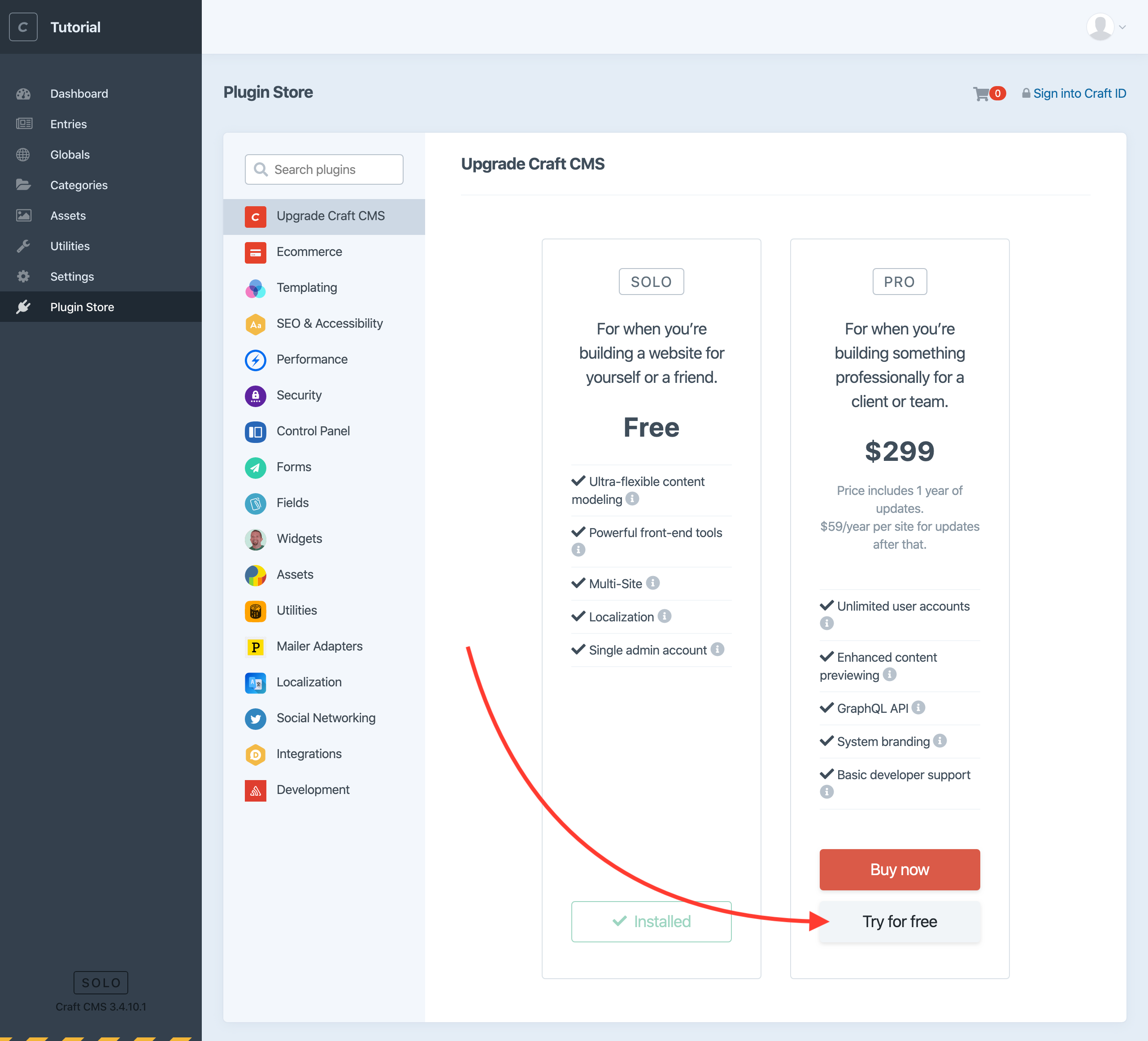Viewport: 1148px width, 1041px height.
Task: Click the Plugin Store icon in sidebar
Action: point(24,307)
